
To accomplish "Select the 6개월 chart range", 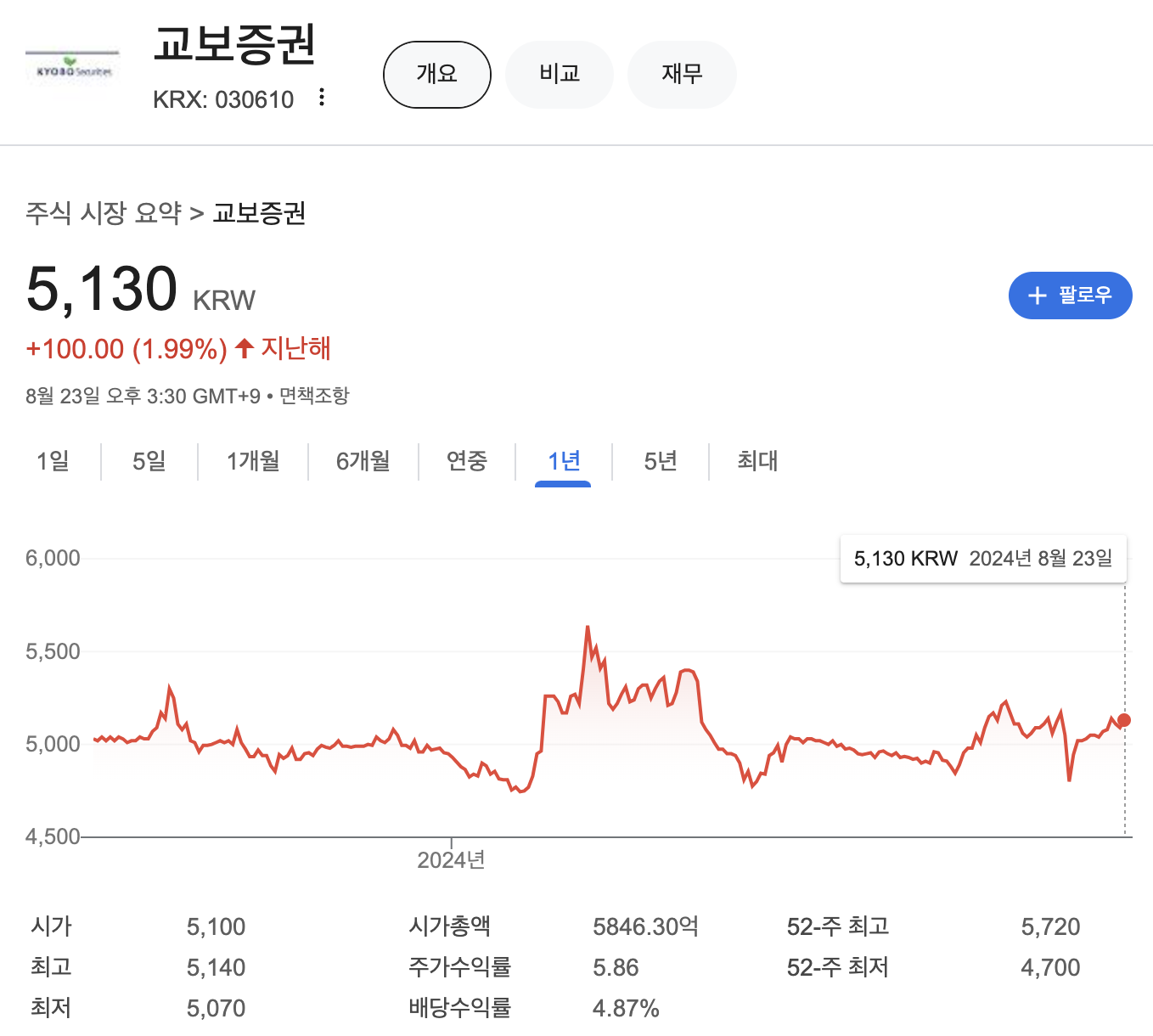I will click(x=363, y=461).
